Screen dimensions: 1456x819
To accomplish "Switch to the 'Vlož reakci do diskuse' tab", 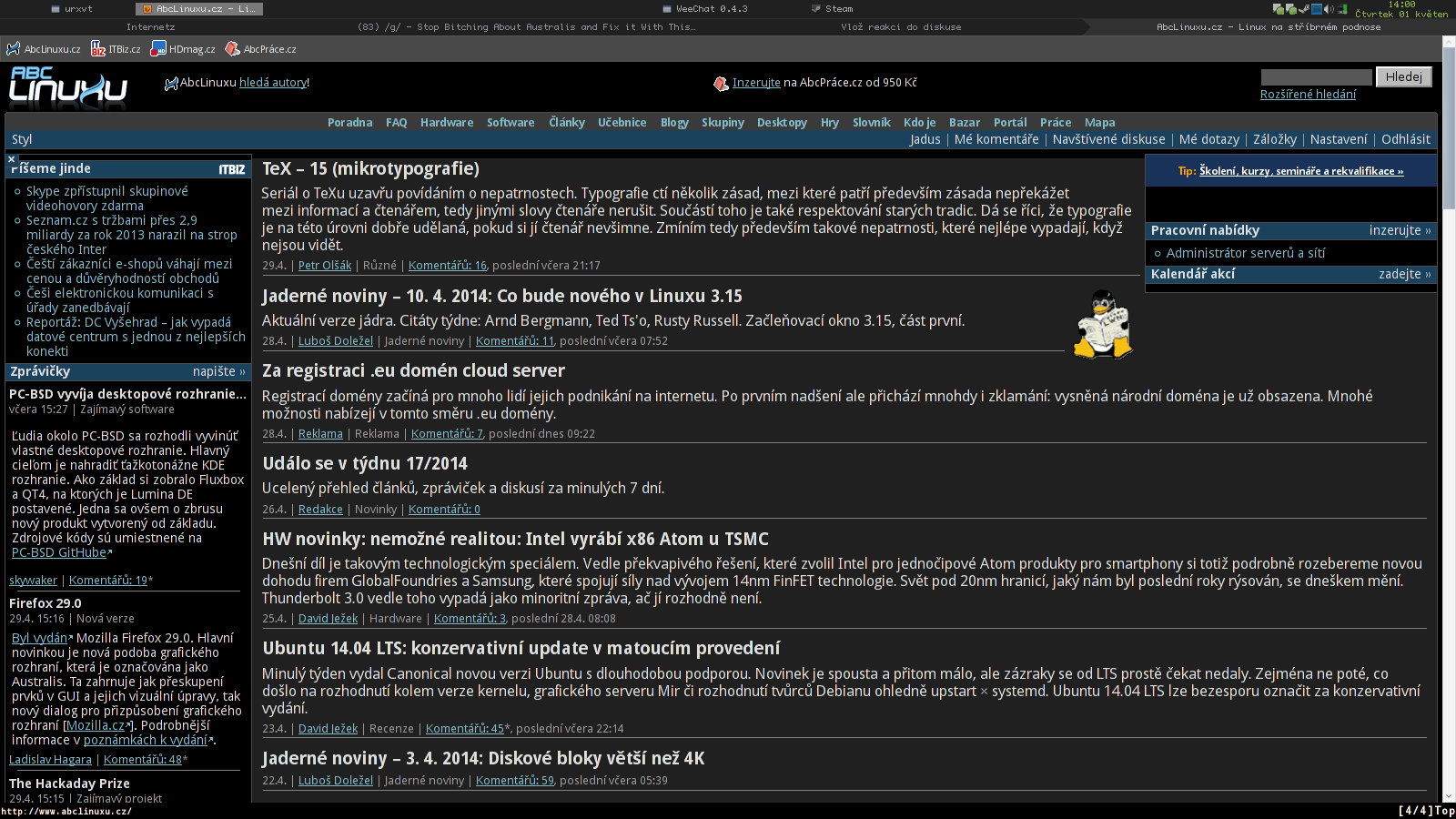I will pos(901,27).
